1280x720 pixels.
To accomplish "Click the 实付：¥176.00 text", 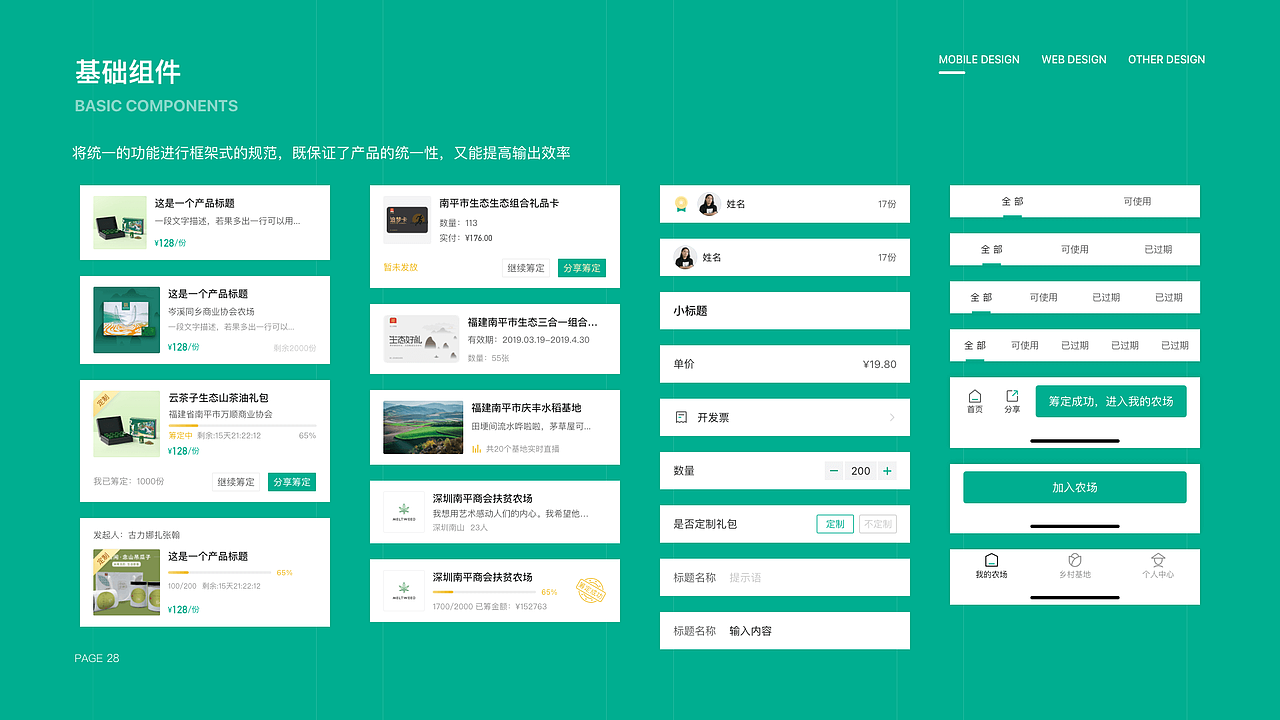I will pos(466,238).
